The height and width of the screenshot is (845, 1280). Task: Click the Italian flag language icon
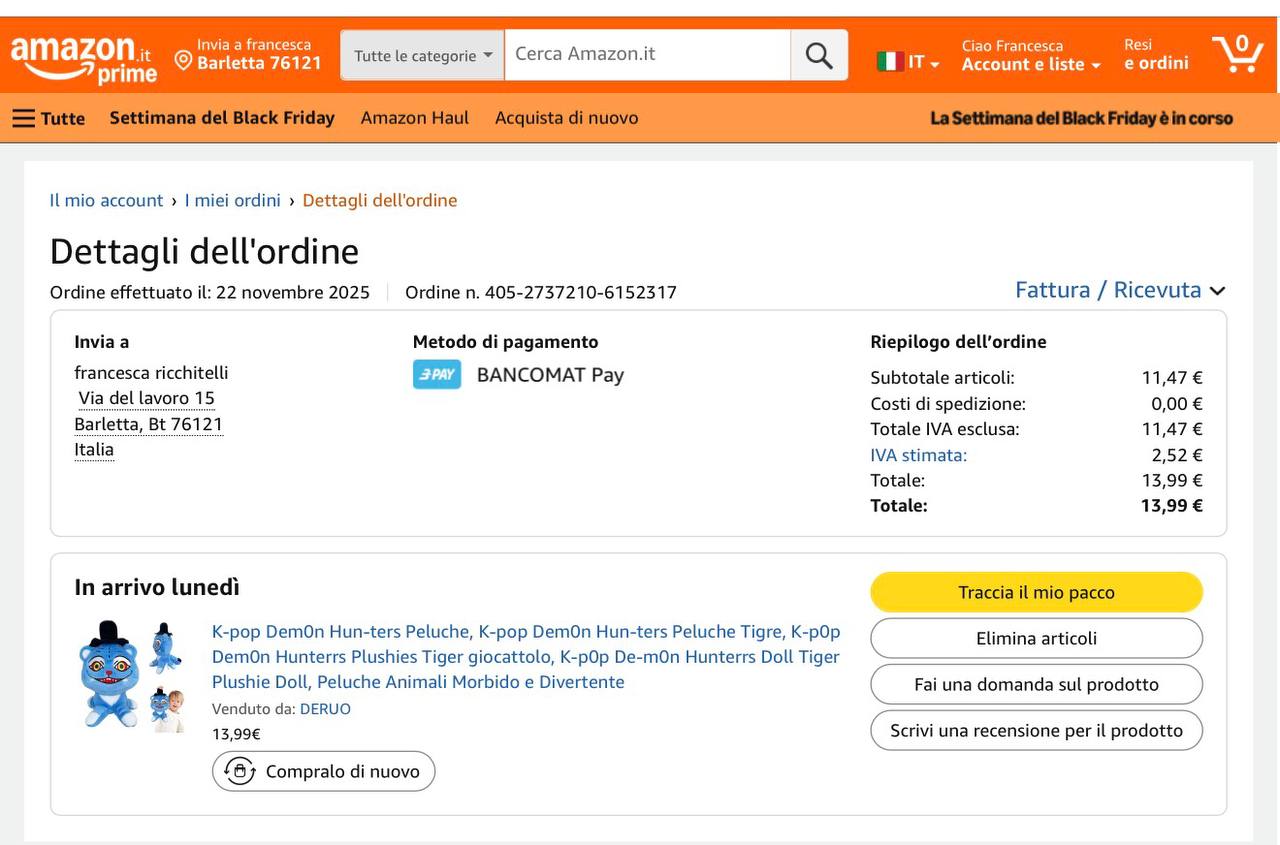click(x=890, y=62)
